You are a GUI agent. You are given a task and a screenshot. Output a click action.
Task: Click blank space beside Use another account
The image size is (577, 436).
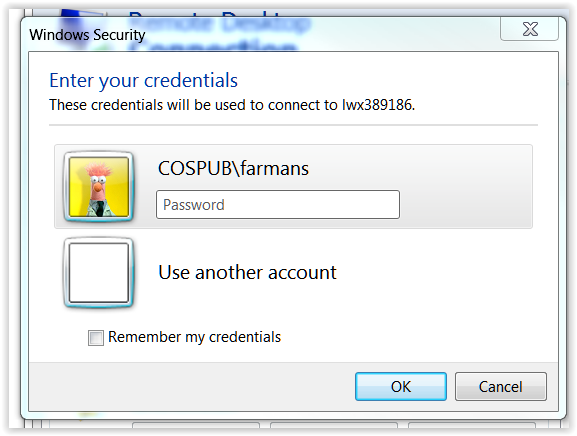(434, 273)
